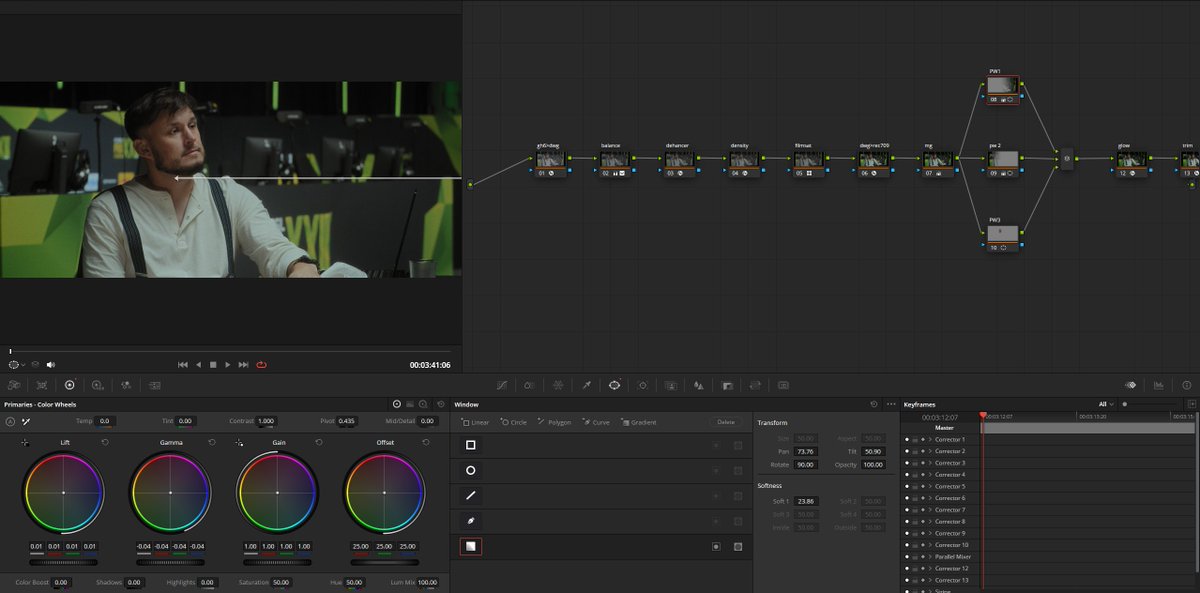Click the Gain color wheel
The image size is (1200, 593).
coord(277,492)
